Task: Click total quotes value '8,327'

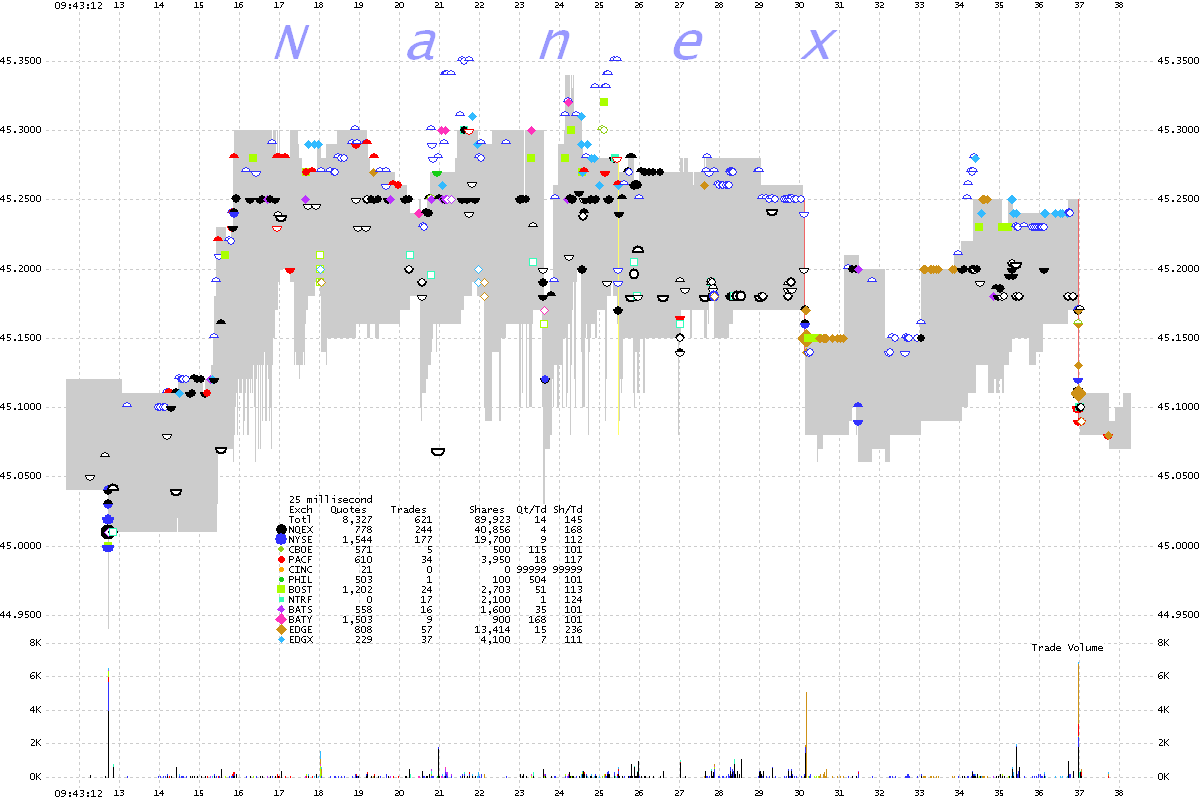Action: click(357, 519)
